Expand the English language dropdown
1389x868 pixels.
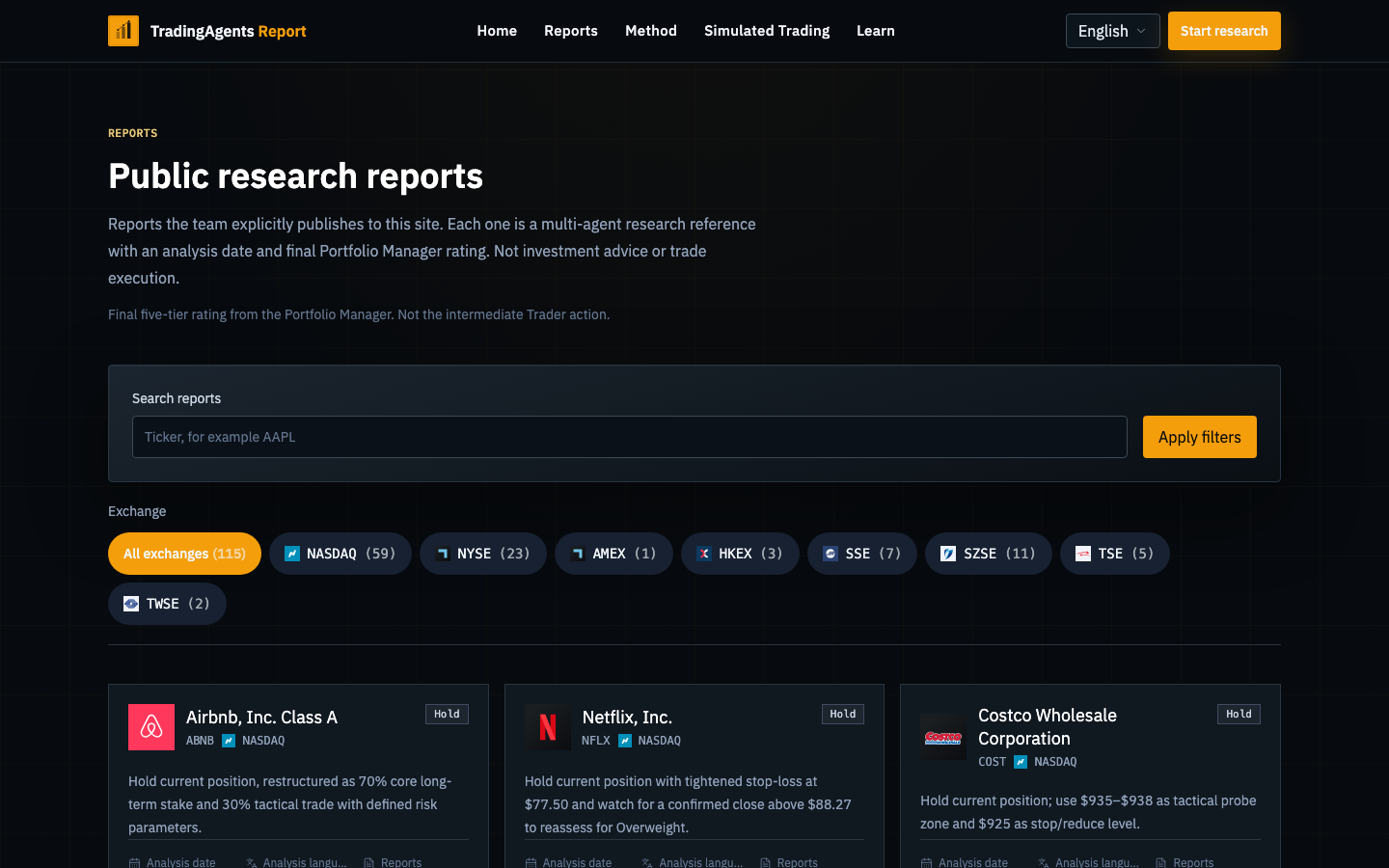tap(1112, 31)
